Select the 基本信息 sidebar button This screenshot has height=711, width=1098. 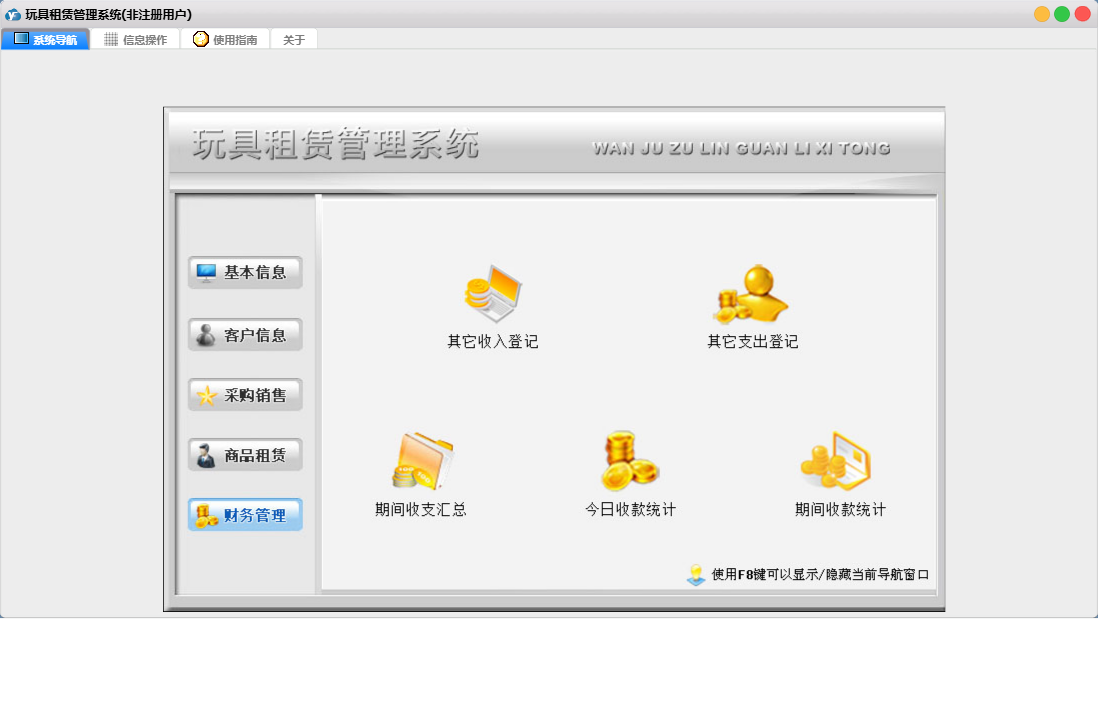pyautogui.click(x=245, y=272)
